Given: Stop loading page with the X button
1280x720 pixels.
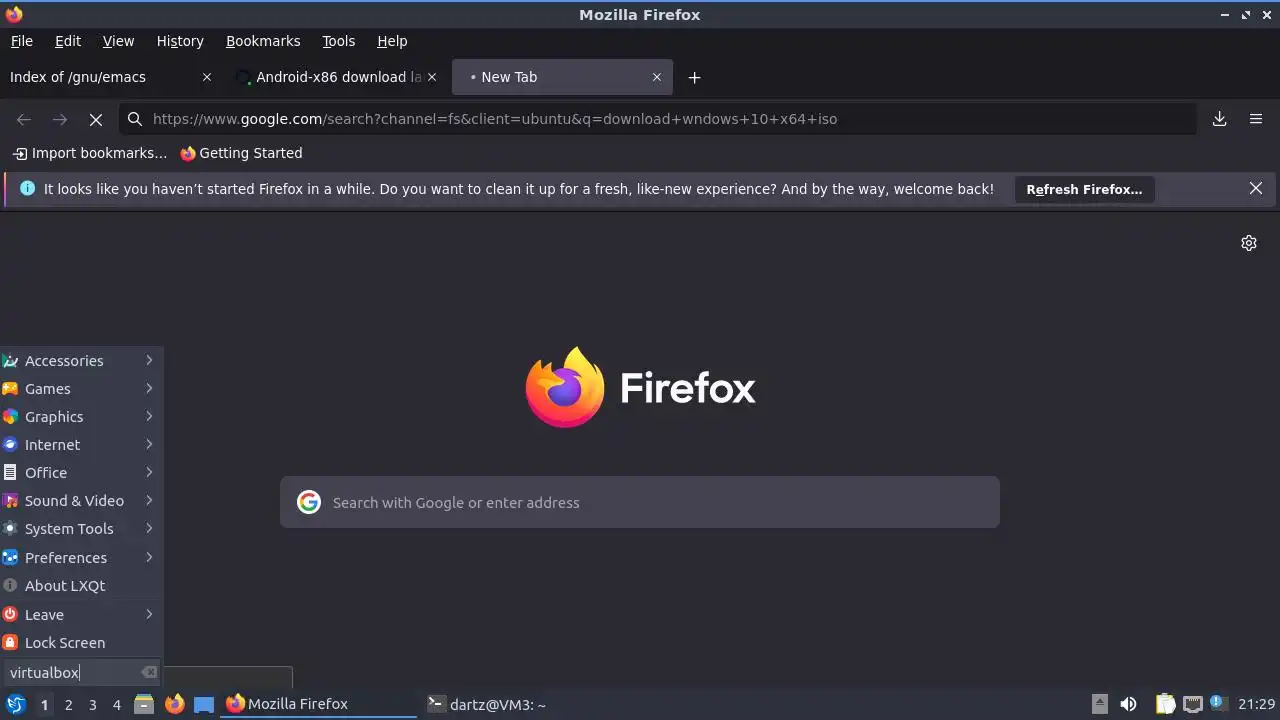Looking at the screenshot, I should click(x=96, y=119).
